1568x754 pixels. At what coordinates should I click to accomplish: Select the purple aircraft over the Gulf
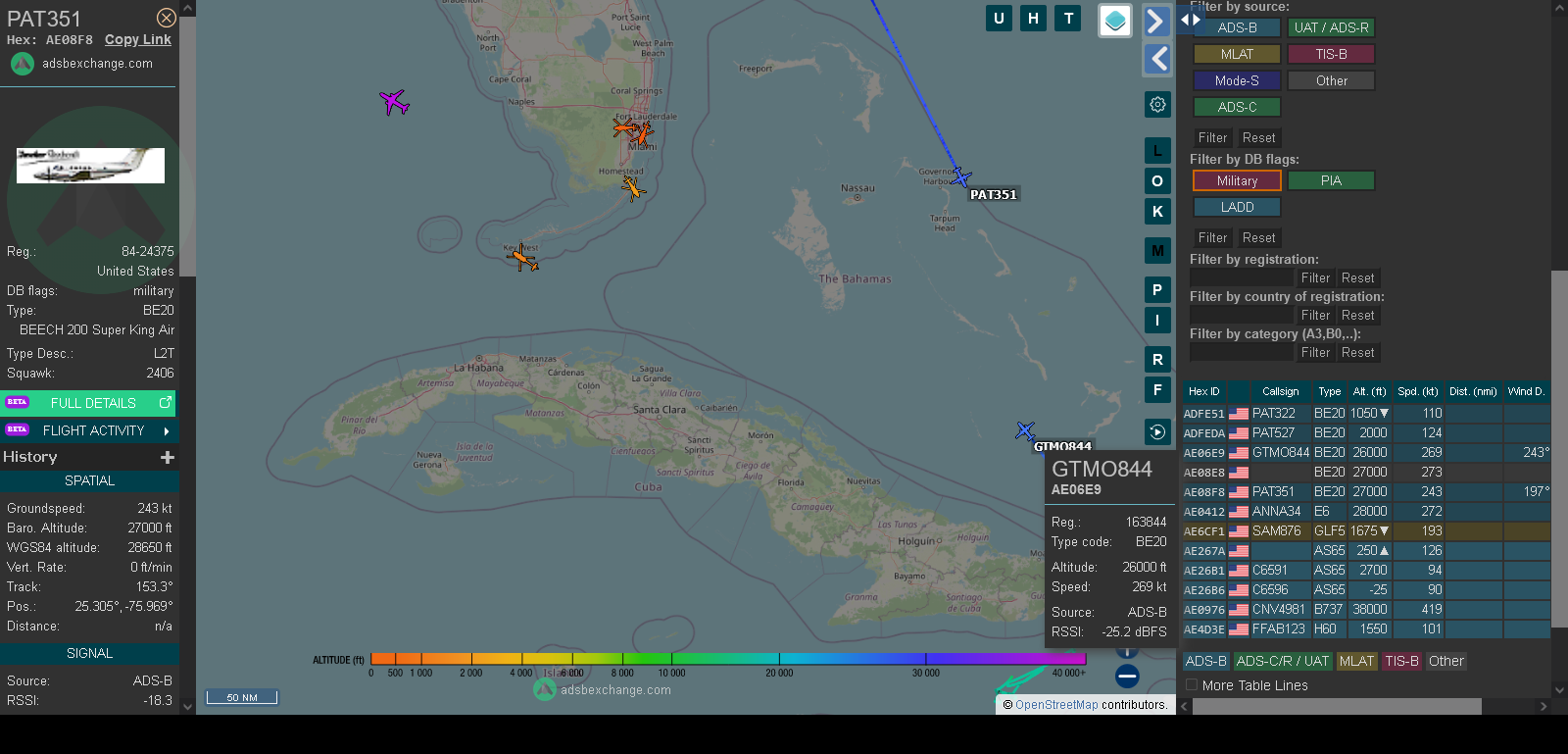click(x=394, y=102)
